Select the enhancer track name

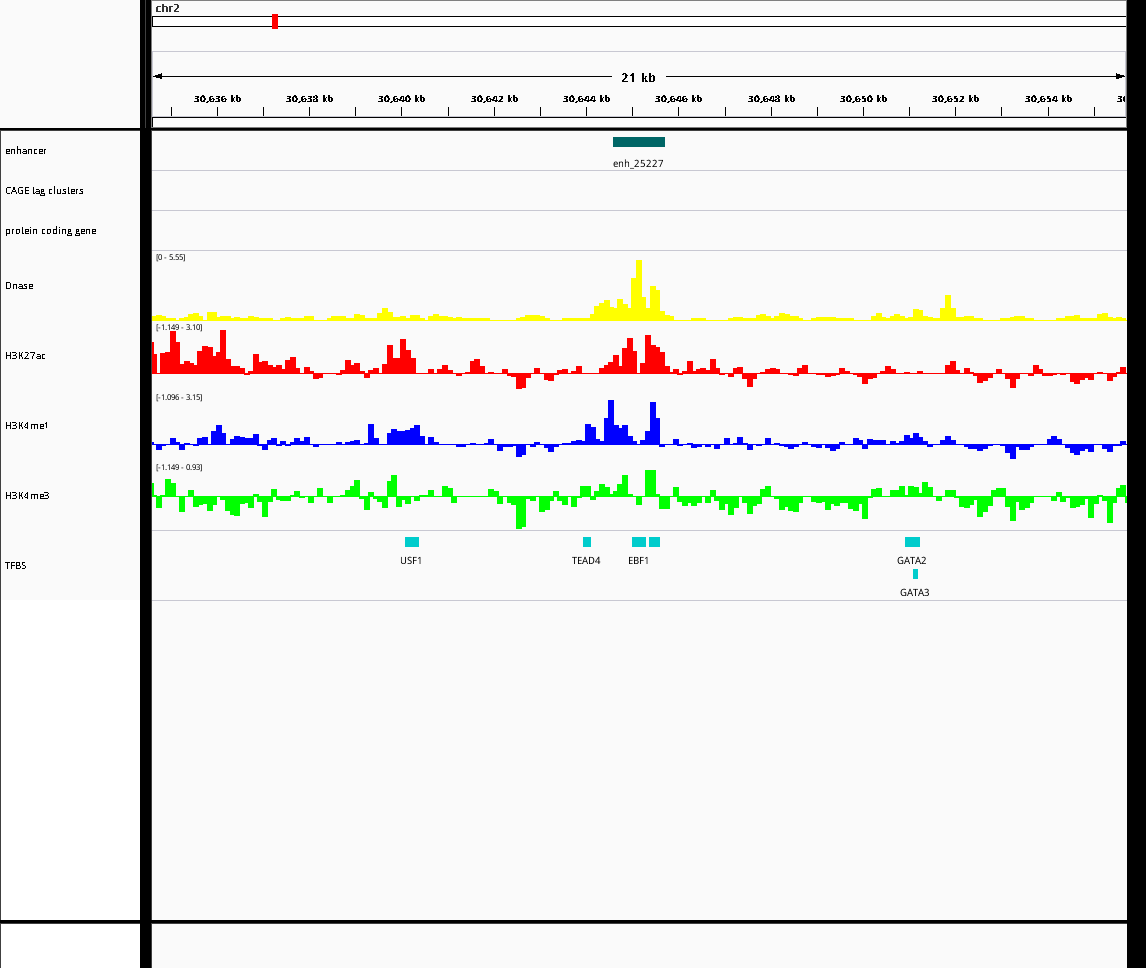[x=26, y=151]
